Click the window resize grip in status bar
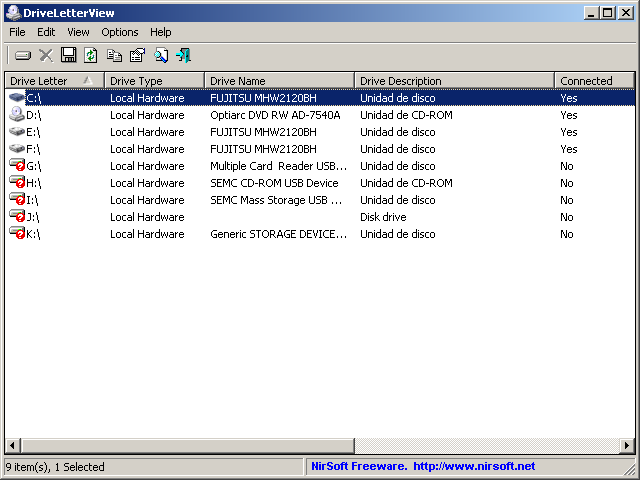Viewport: 640px width, 480px height. point(629,469)
